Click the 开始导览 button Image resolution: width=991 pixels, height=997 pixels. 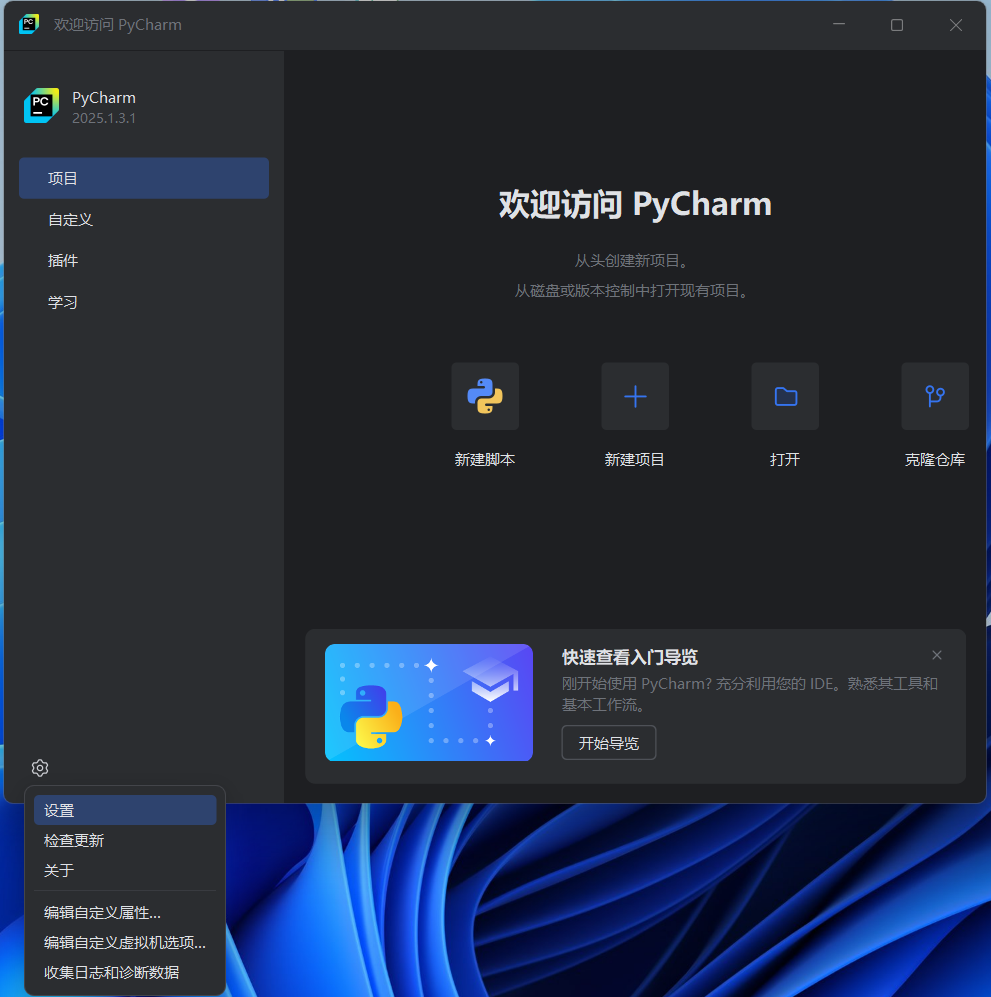[609, 743]
